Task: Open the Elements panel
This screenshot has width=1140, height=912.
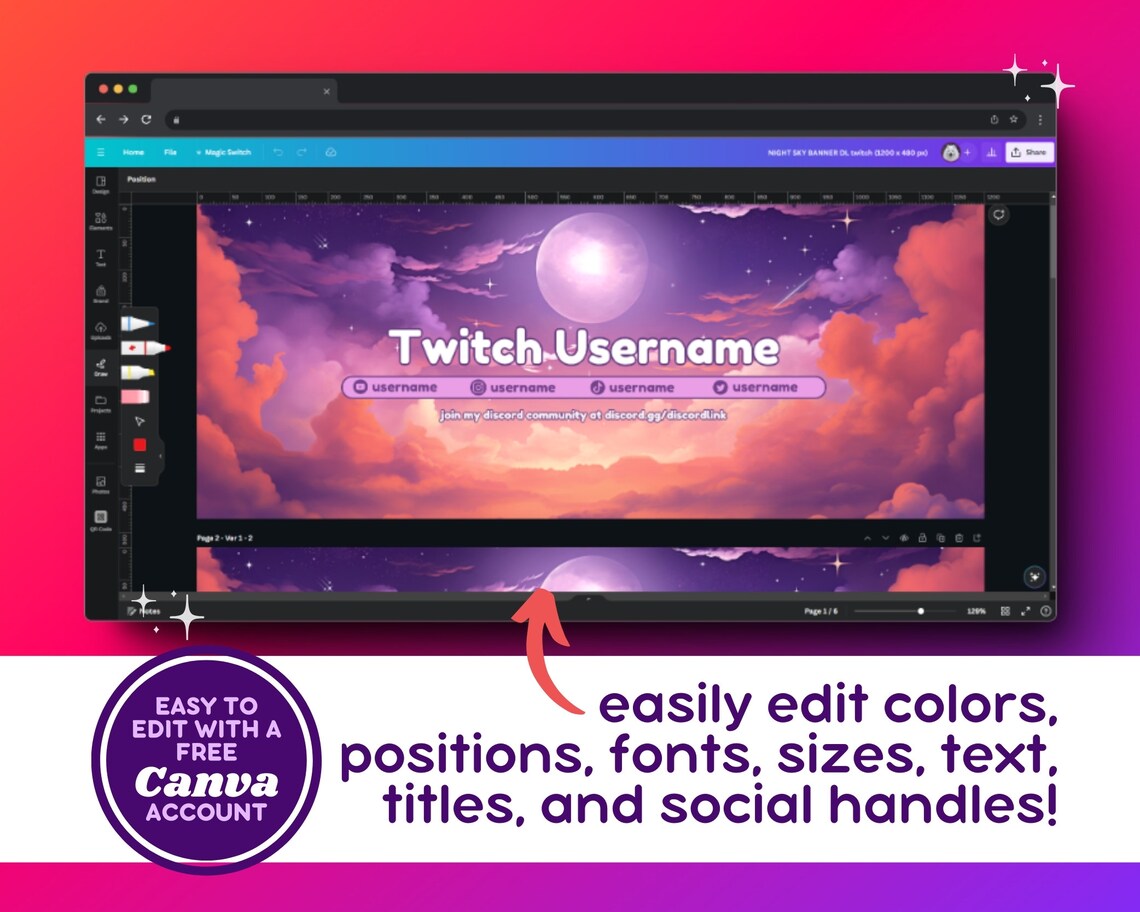Action: [99, 222]
